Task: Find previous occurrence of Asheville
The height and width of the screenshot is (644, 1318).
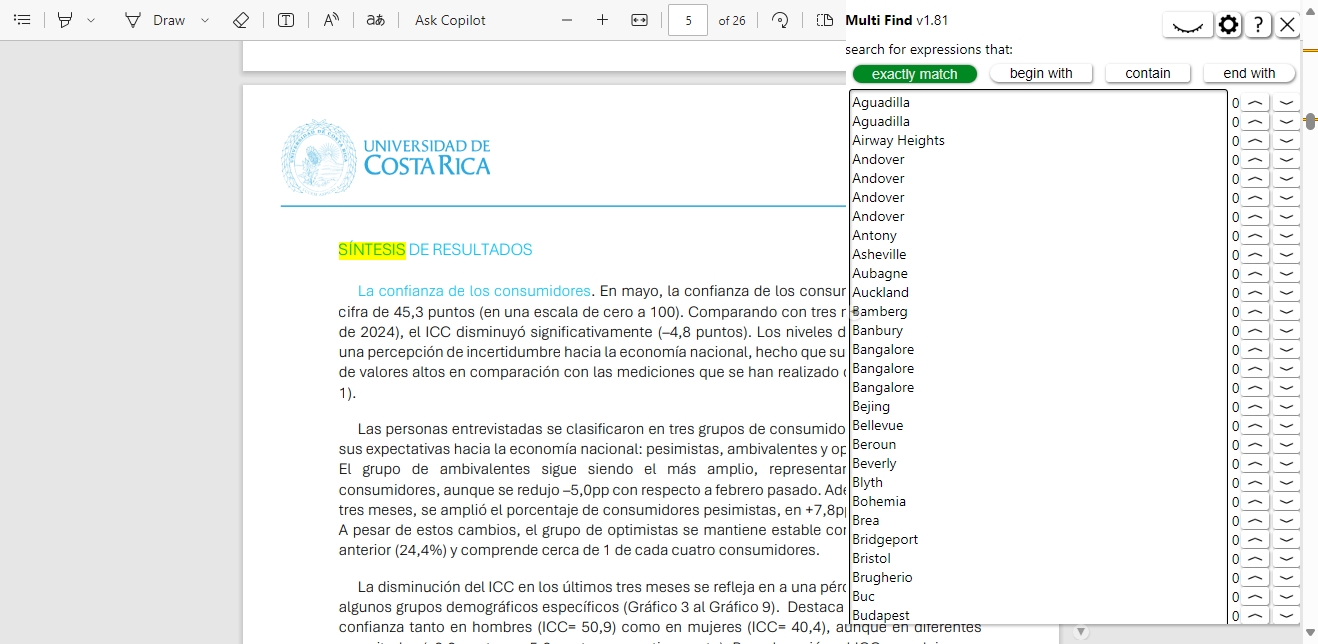Action: tap(1255, 255)
